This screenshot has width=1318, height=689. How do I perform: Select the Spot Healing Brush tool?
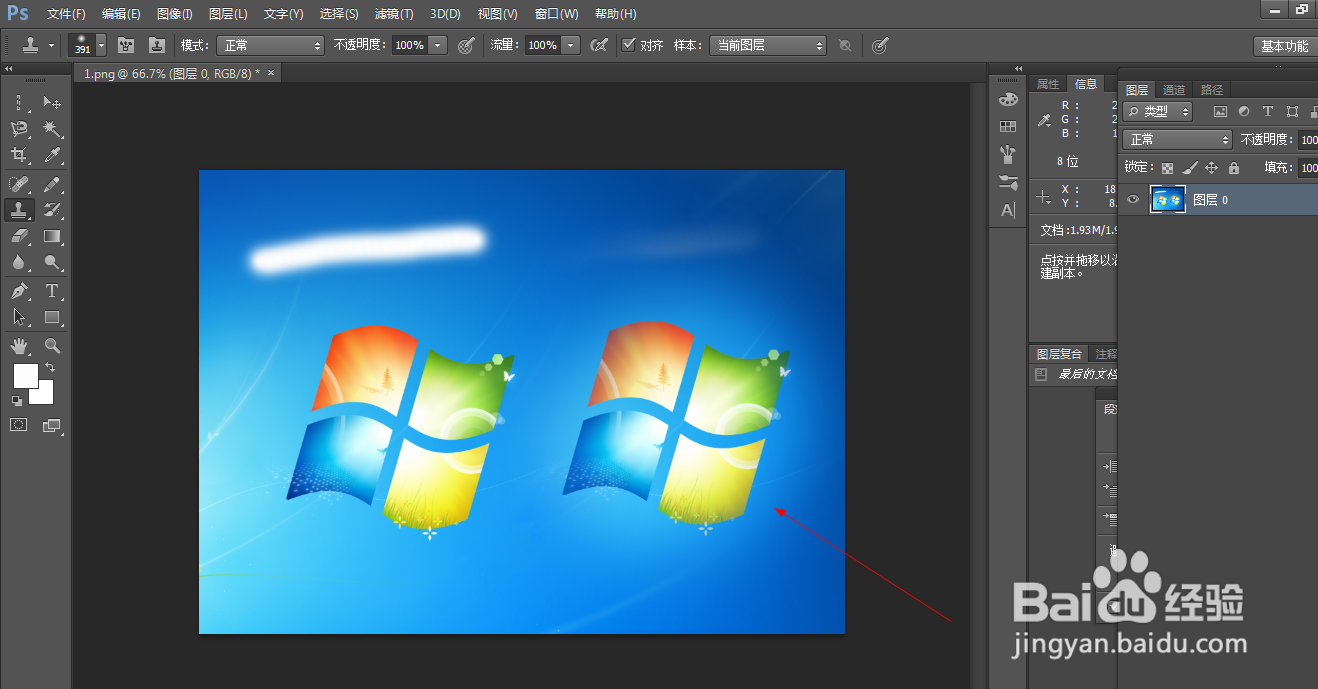[20, 184]
